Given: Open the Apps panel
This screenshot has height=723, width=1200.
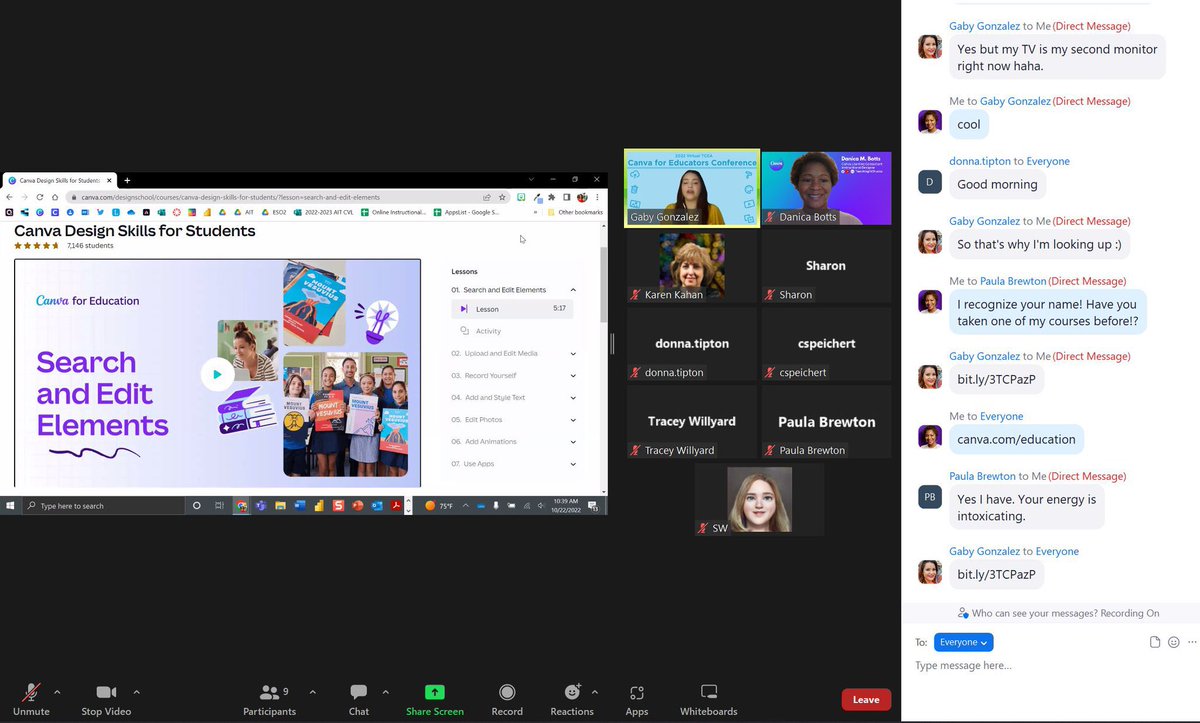Looking at the screenshot, I should pos(637,698).
